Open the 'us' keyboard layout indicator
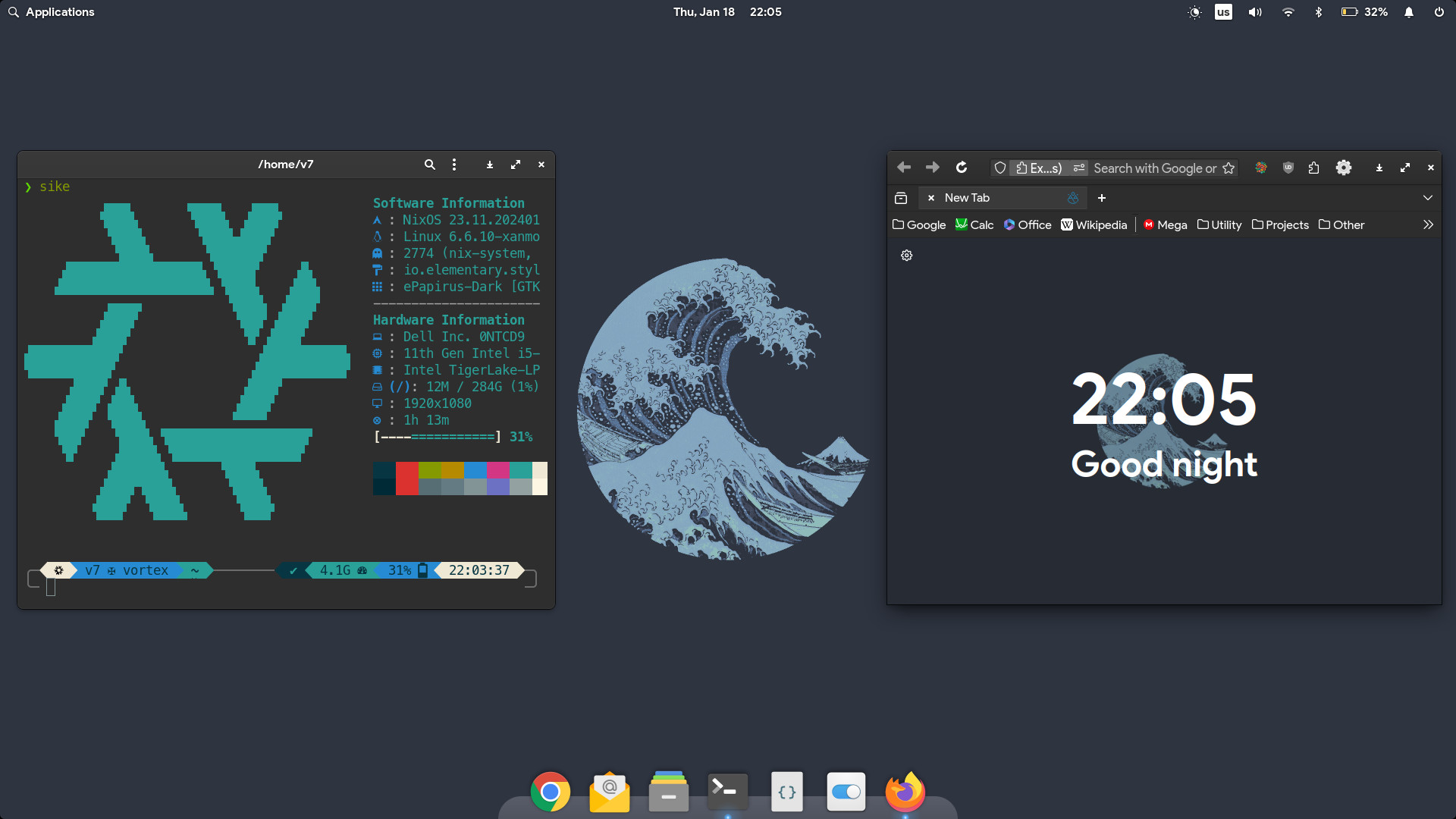 [x=1223, y=12]
